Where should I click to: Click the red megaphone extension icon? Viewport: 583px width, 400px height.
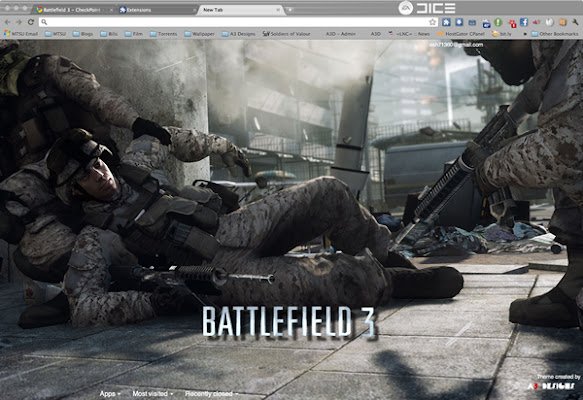pyautogui.click(x=537, y=22)
